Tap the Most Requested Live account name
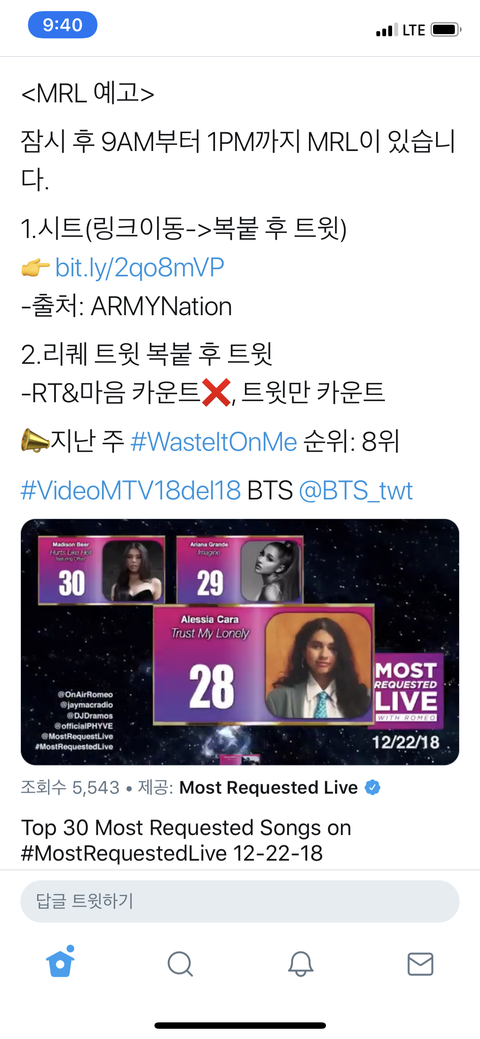 tap(269, 788)
